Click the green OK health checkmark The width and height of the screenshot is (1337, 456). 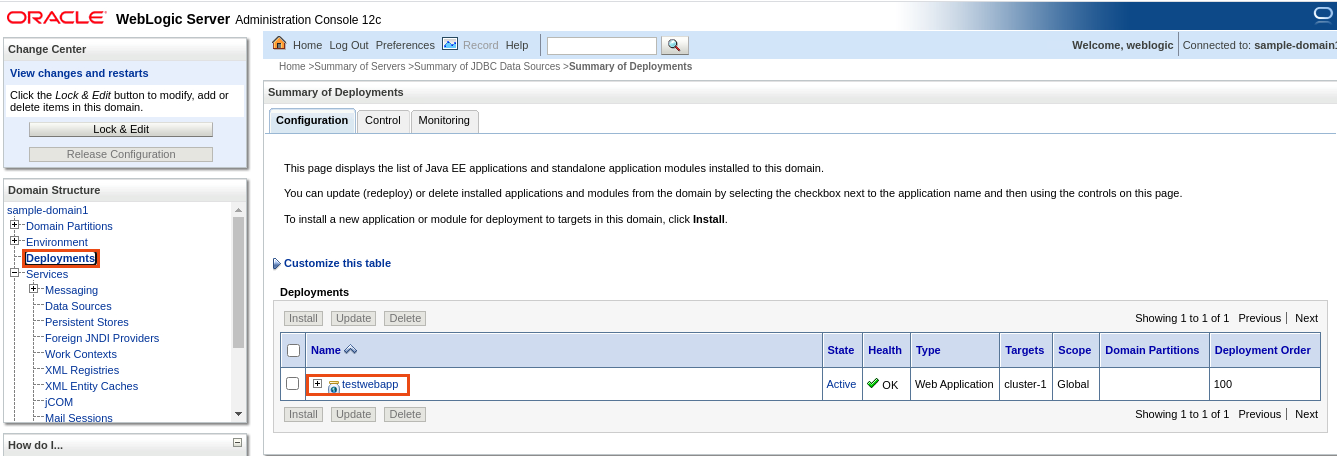click(873, 383)
